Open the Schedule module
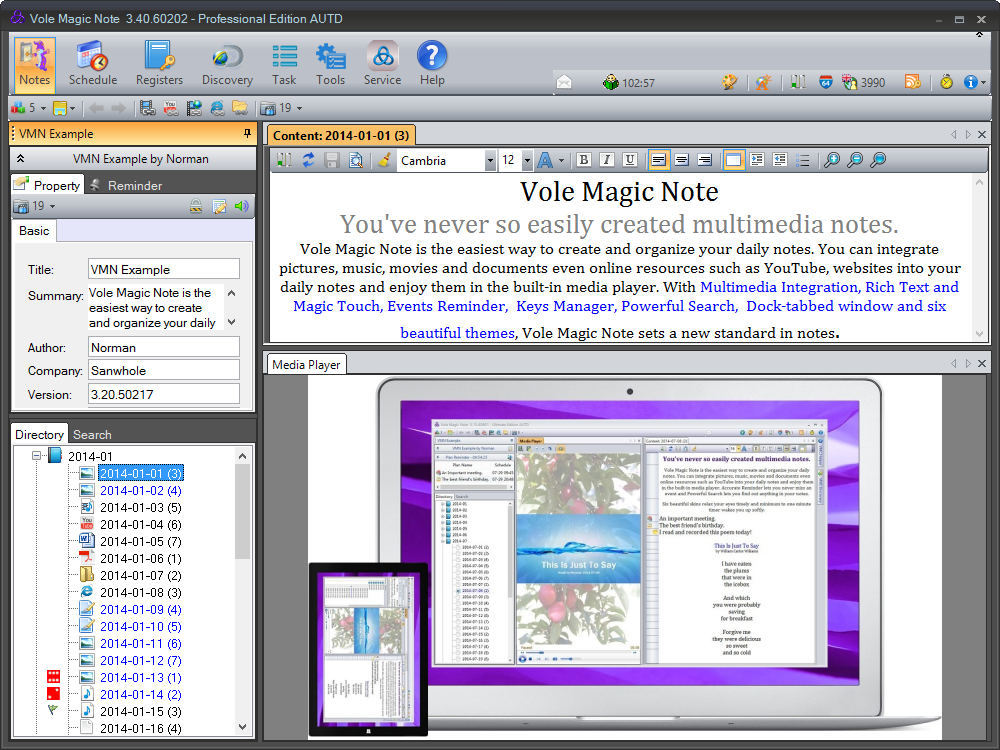This screenshot has width=1000, height=750. pos(93,62)
